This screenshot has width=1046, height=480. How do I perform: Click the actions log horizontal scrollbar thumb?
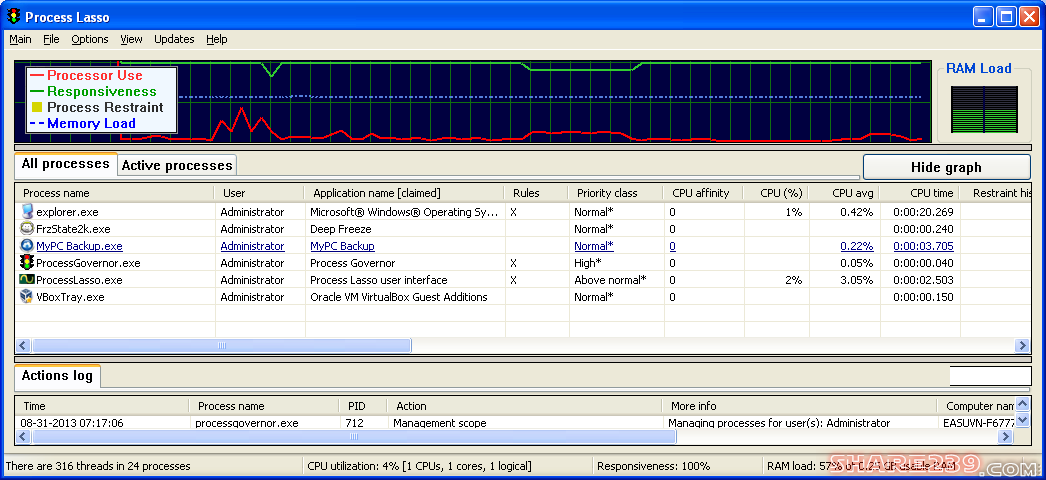click(x=354, y=437)
